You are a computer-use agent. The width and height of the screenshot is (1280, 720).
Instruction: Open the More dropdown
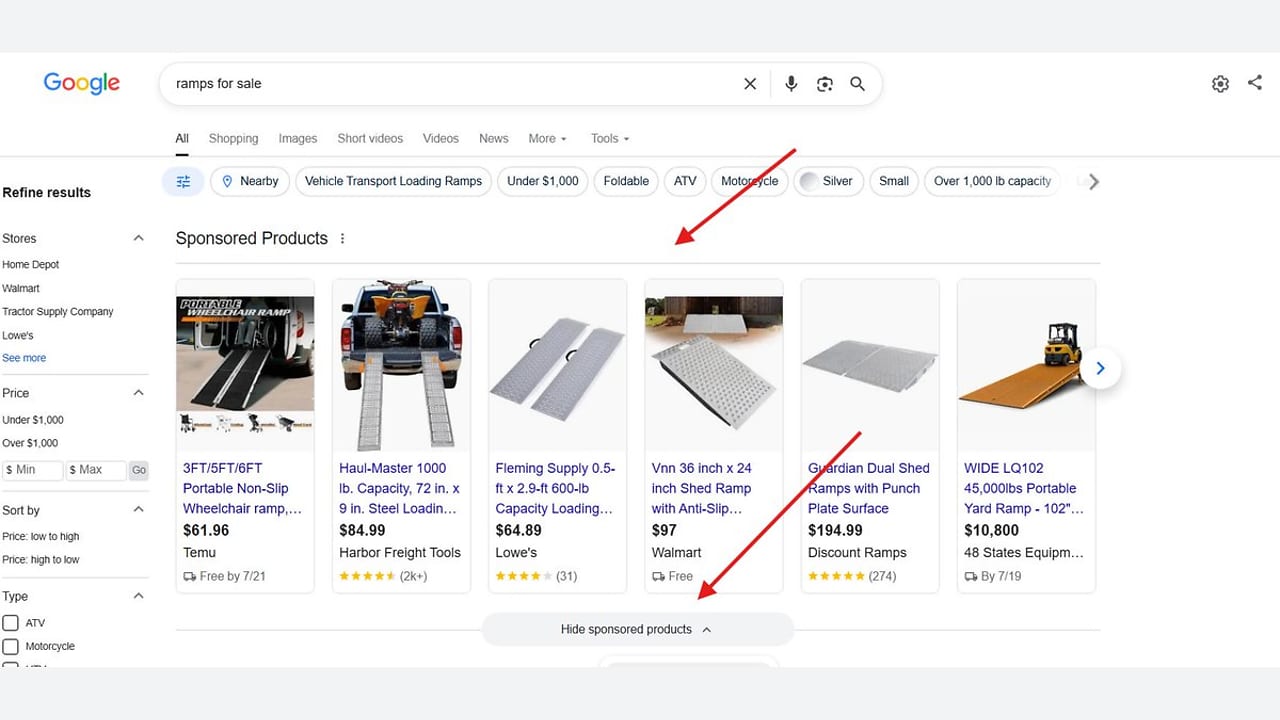point(548,139)
